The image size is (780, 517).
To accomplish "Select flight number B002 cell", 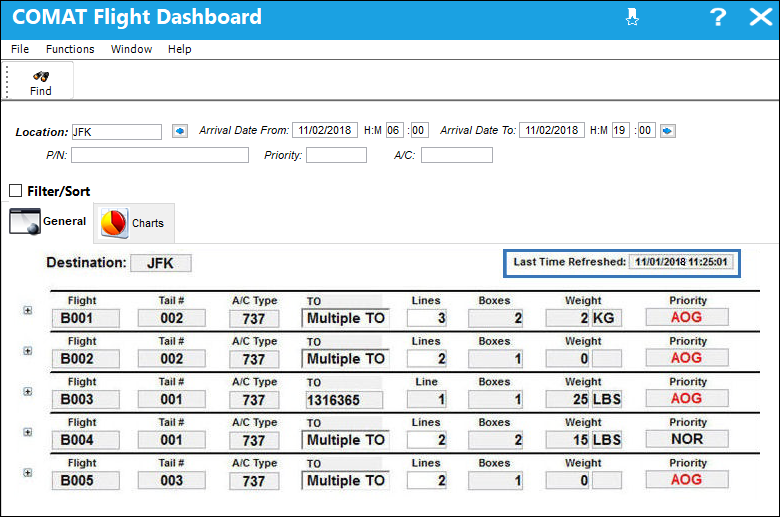I will pos(86,359).
